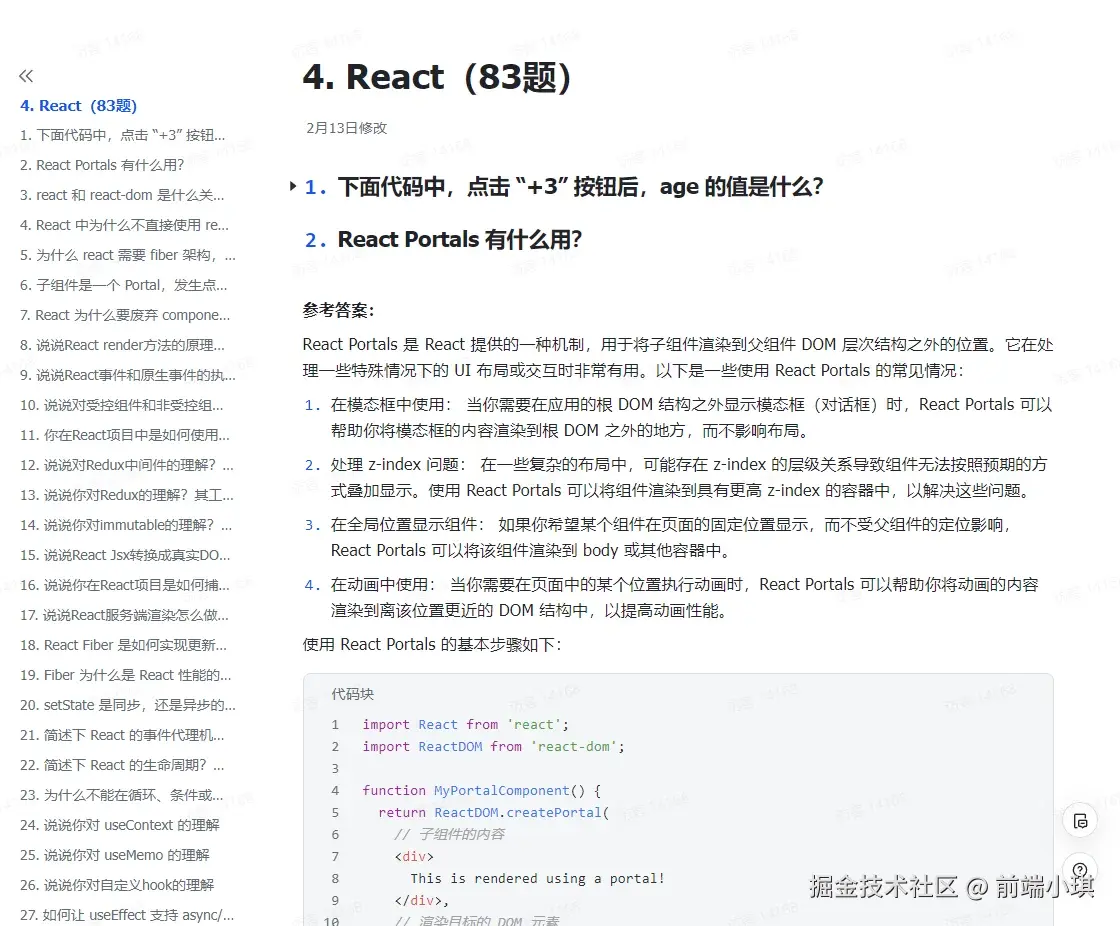Select sidebar item 12. 说说对Redux中间件的理解
The width and height of the screenshot is (1120, 926).
126,465
